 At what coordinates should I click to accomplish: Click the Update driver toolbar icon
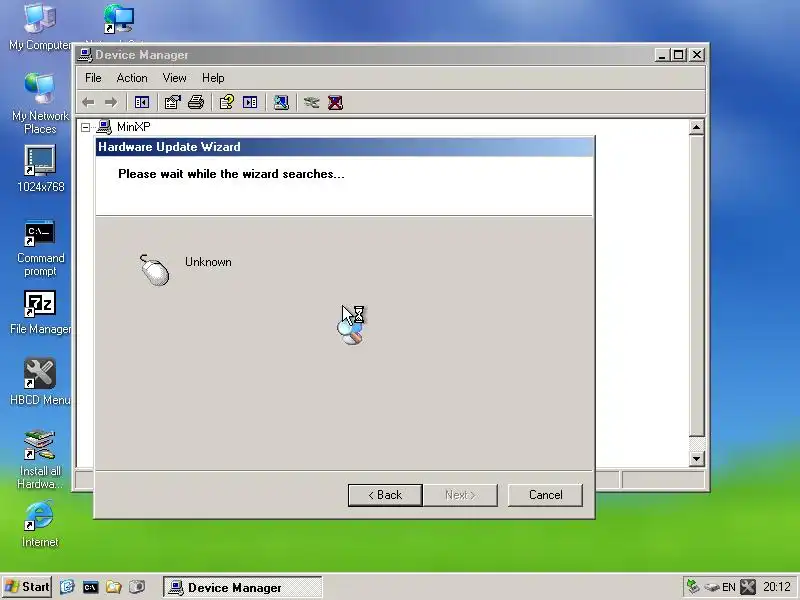[311, 103]
